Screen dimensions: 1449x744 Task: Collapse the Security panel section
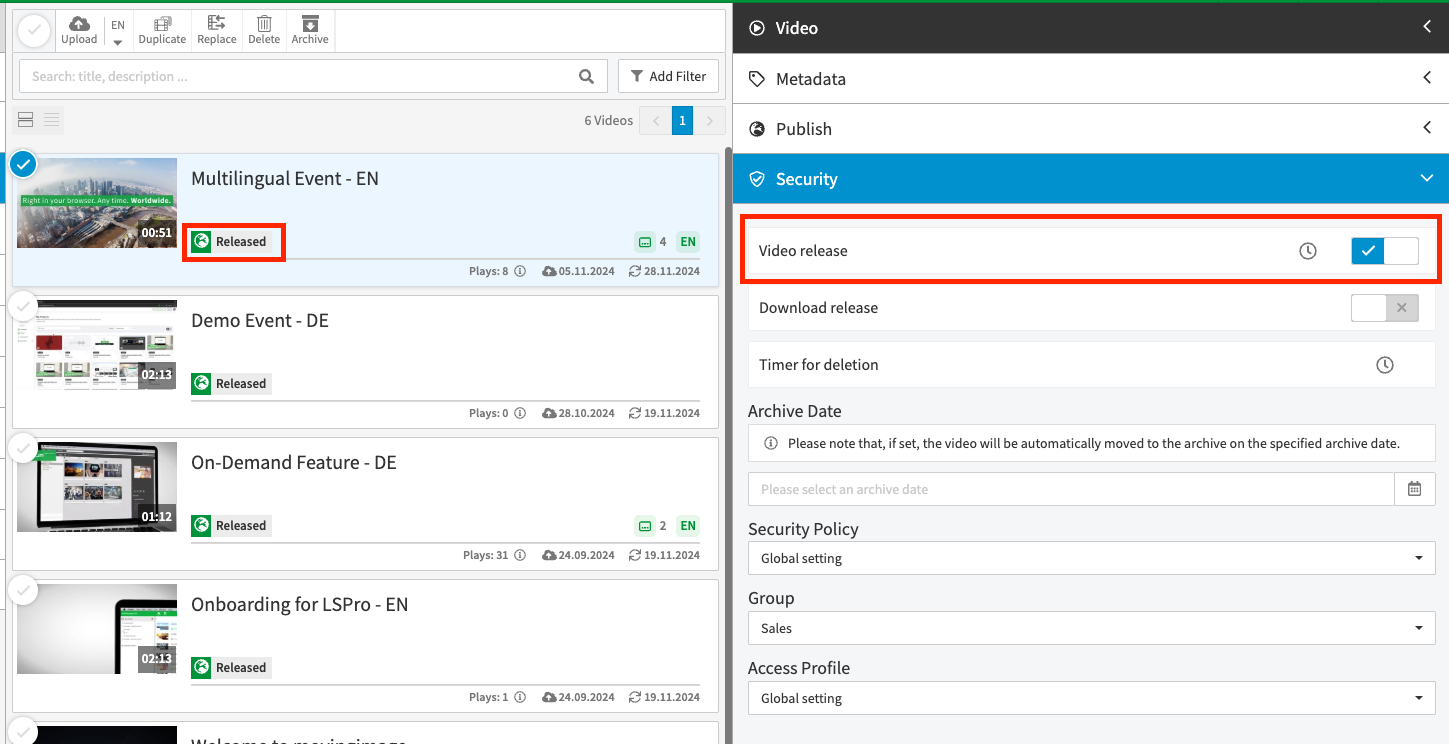[x=1091, y=179]
